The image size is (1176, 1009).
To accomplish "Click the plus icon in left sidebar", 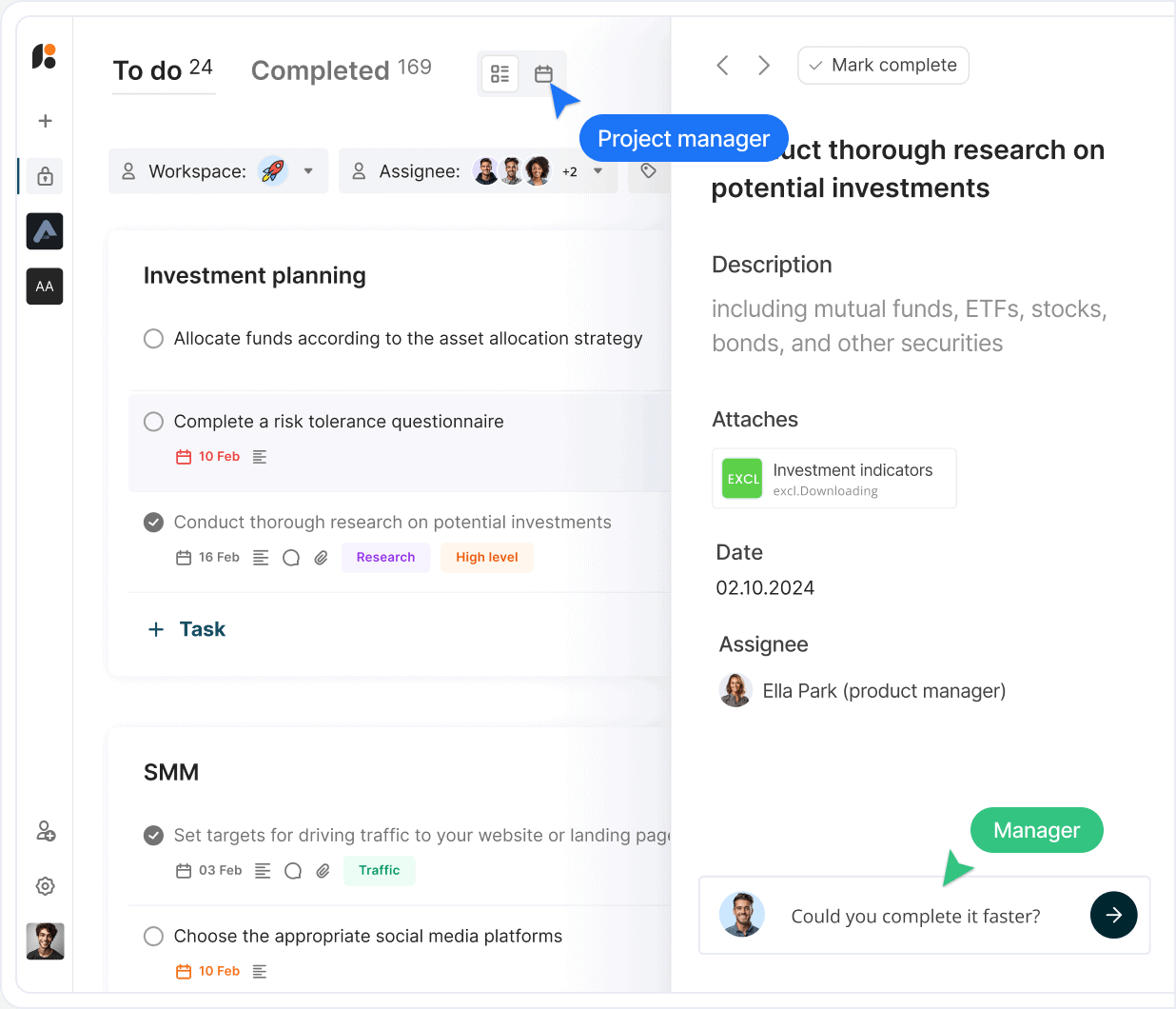I will coord(45,121).
